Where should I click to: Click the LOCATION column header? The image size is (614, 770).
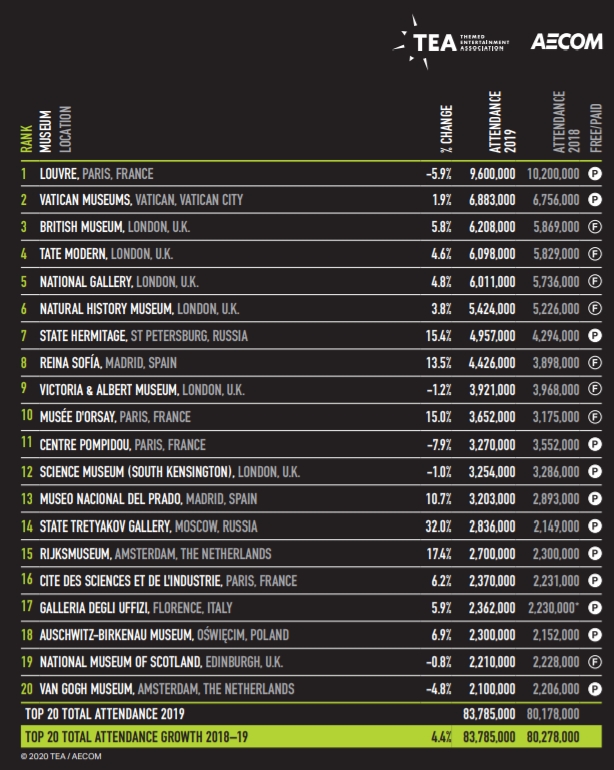pos(65,129)
